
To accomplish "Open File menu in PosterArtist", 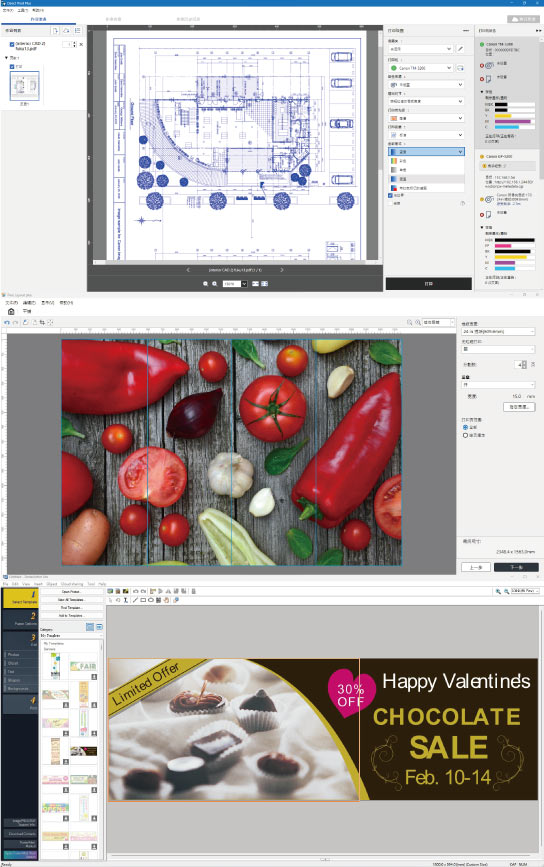I will (x=6, y=584).
